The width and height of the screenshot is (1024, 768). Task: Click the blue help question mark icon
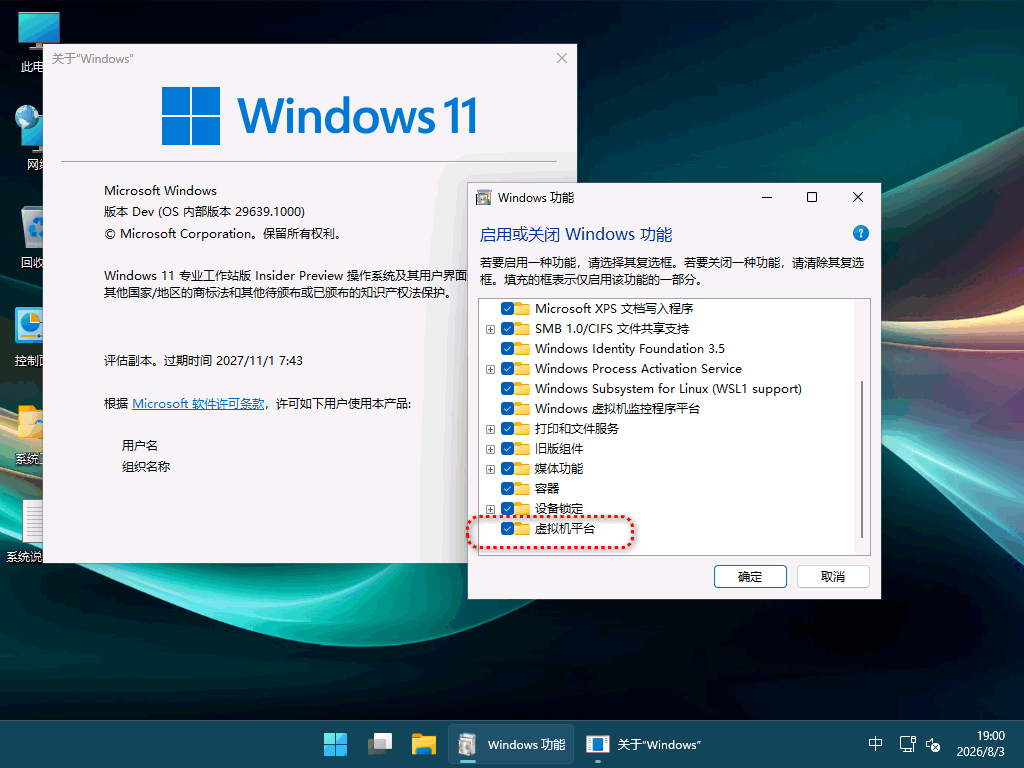(x=860, y=233)
